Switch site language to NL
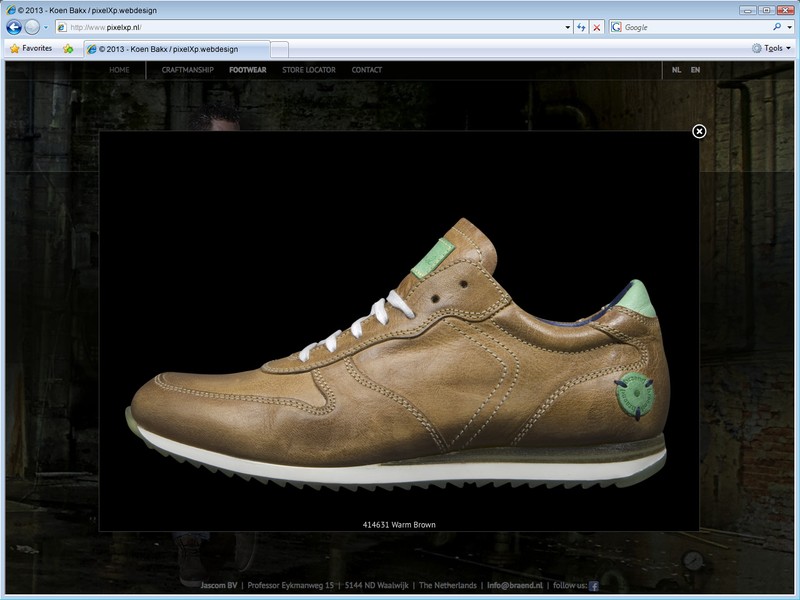 coord(676,70)
